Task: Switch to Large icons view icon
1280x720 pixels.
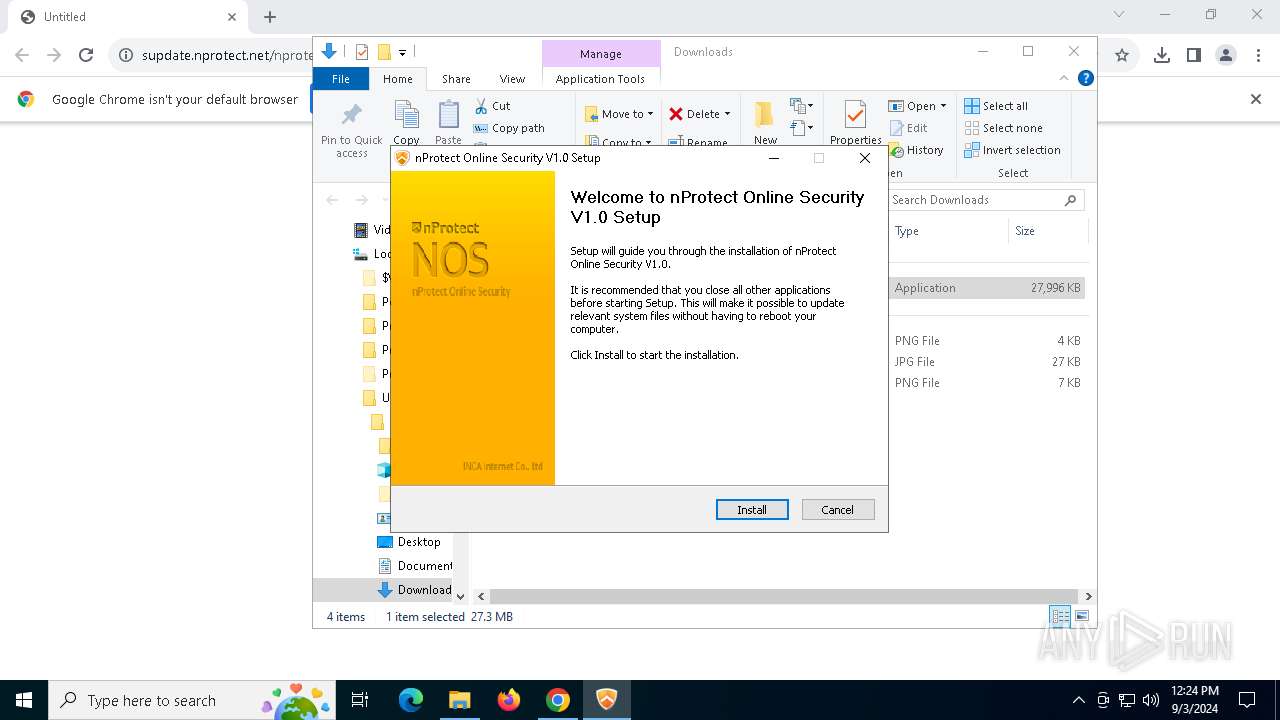Action: 1081,616
